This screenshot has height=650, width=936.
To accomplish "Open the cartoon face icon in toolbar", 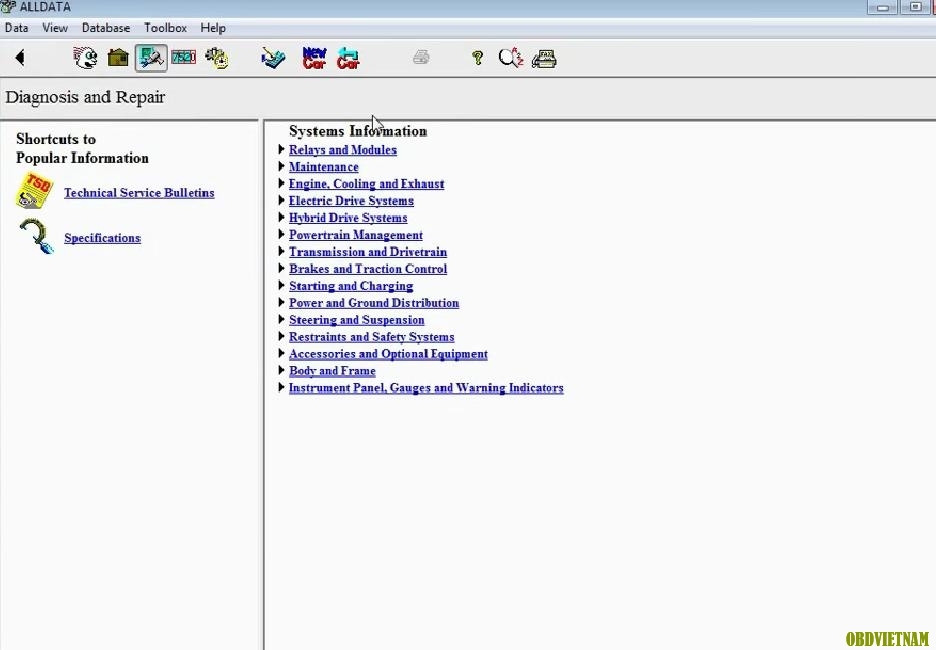I will point(85,58).
